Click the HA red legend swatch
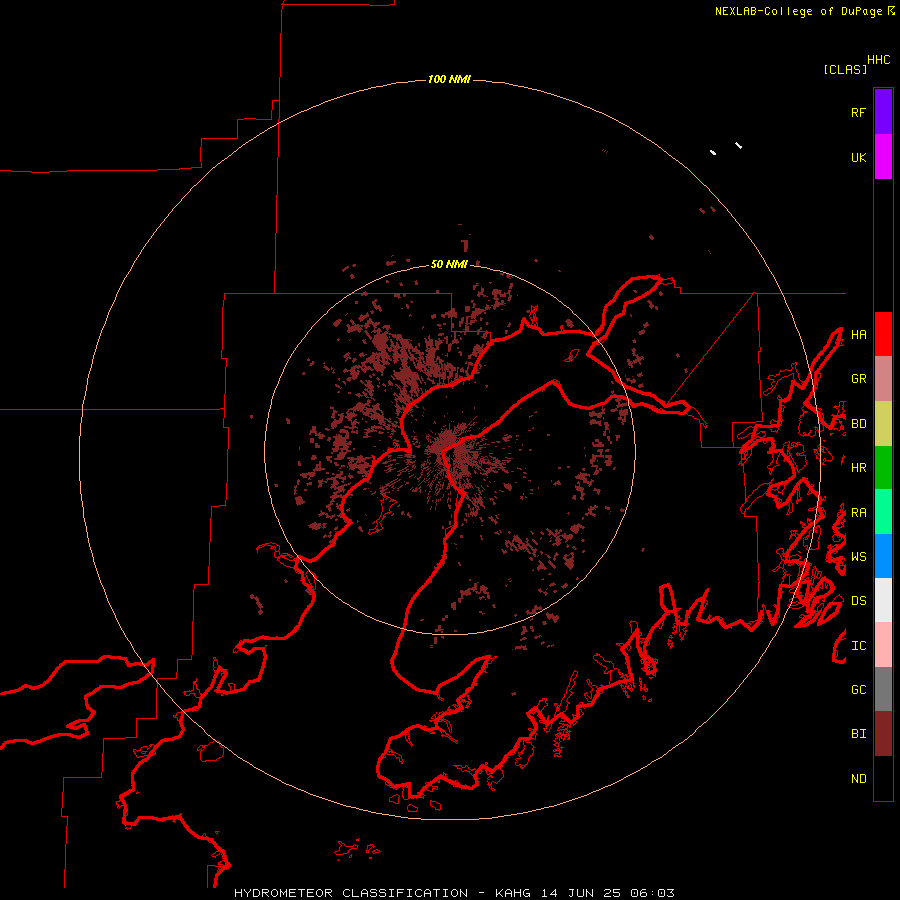Image resolution: width=900 pixels, height=900 pixels. (x=883, y=334)
